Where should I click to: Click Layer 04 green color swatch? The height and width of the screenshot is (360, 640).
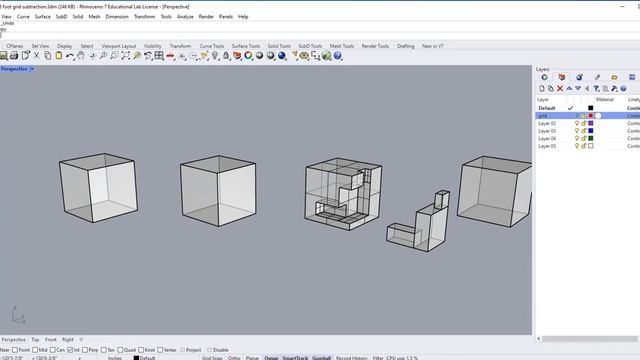click(x=591, y=138)
